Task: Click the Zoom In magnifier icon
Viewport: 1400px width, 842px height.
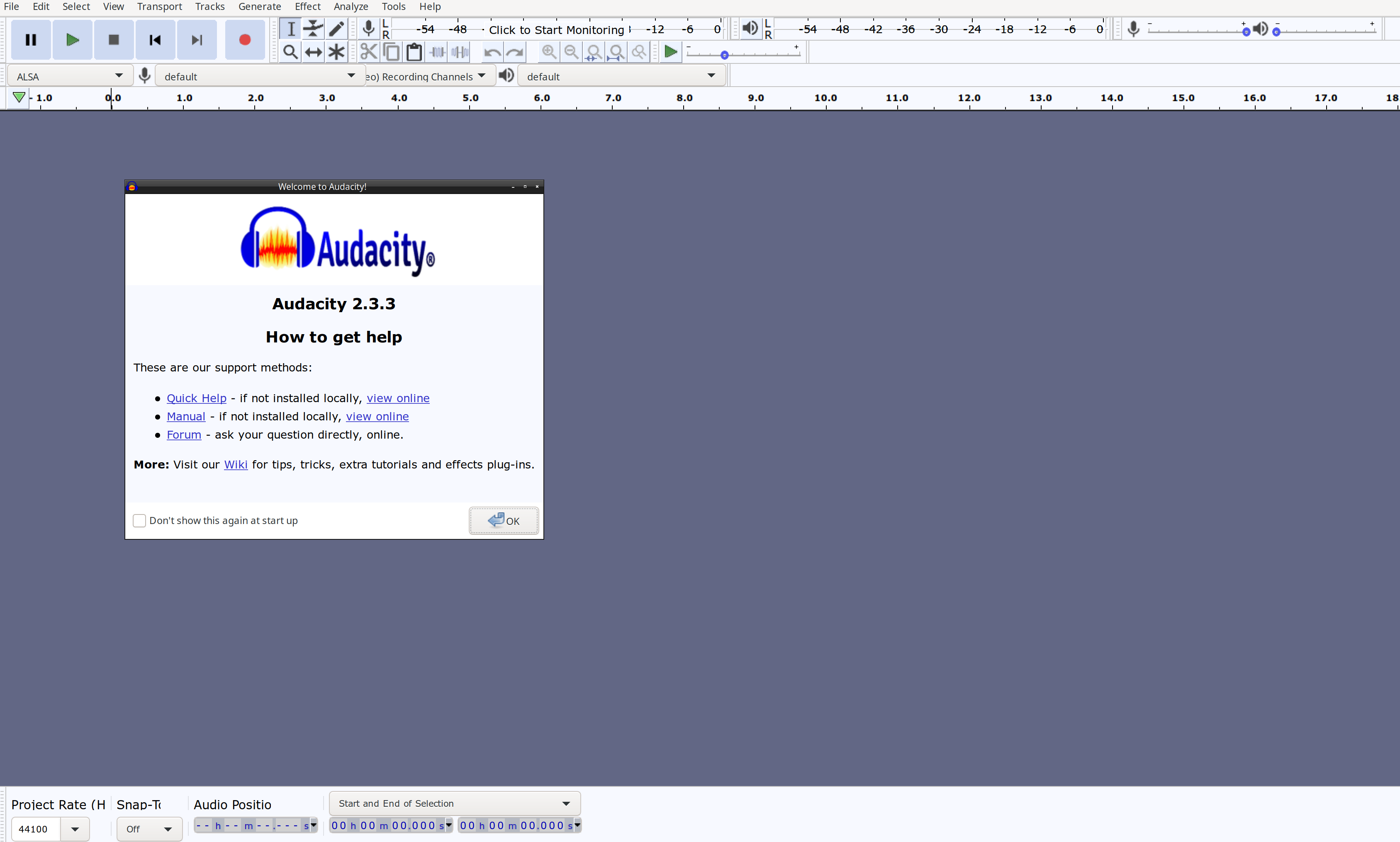Action: pos(549,52)
